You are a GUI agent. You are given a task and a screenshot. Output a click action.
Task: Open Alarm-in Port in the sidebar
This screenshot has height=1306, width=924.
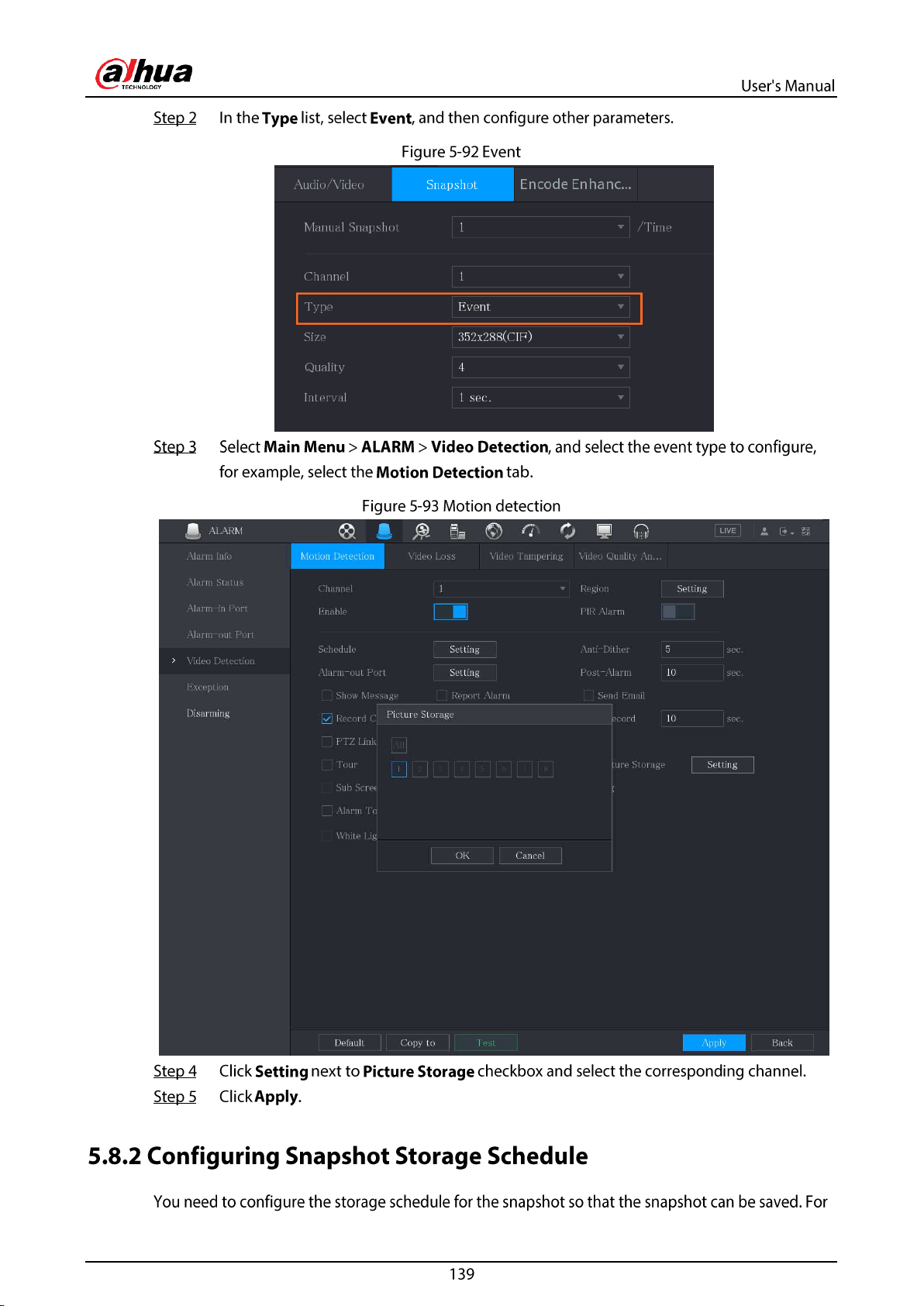pyautogui.click(x=217, y=608)
